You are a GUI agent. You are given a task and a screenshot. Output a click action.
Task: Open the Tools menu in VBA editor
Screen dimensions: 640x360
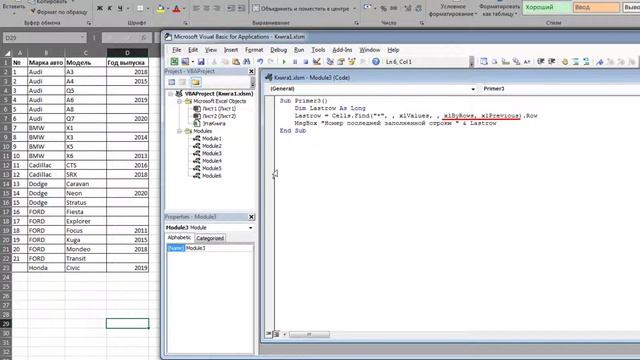click(318, 50)
